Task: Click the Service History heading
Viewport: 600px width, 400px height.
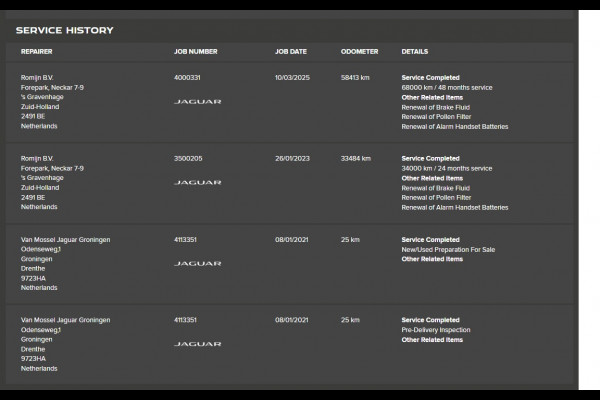Action: 64,30
